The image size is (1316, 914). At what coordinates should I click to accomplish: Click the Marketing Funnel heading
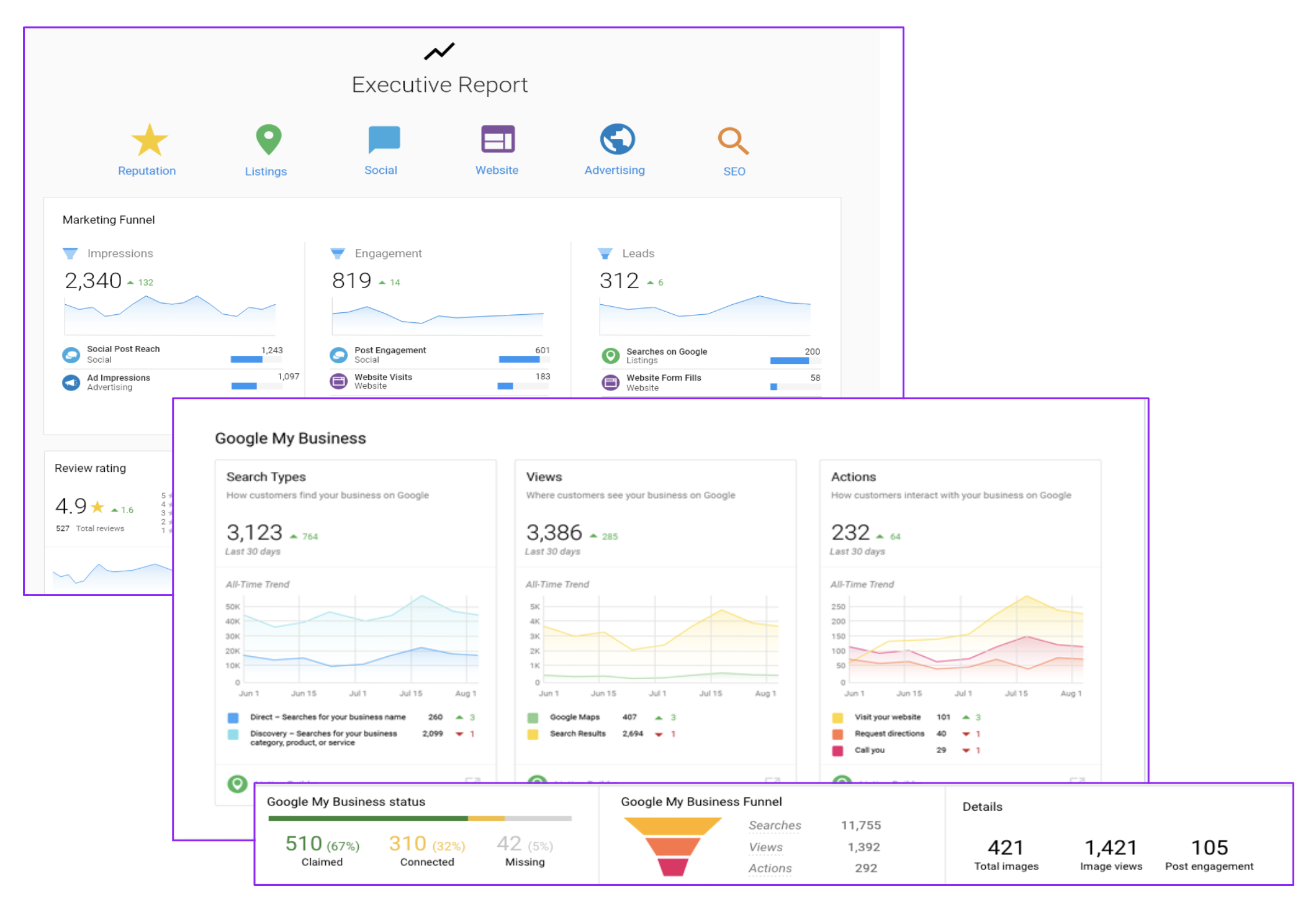click(109, 220)
